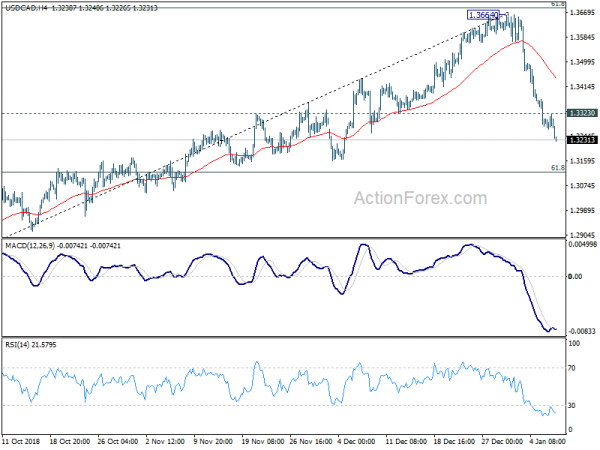The image size is (600, 450).
Task: Click the current price 1.32313 tag
Action: 582,140
